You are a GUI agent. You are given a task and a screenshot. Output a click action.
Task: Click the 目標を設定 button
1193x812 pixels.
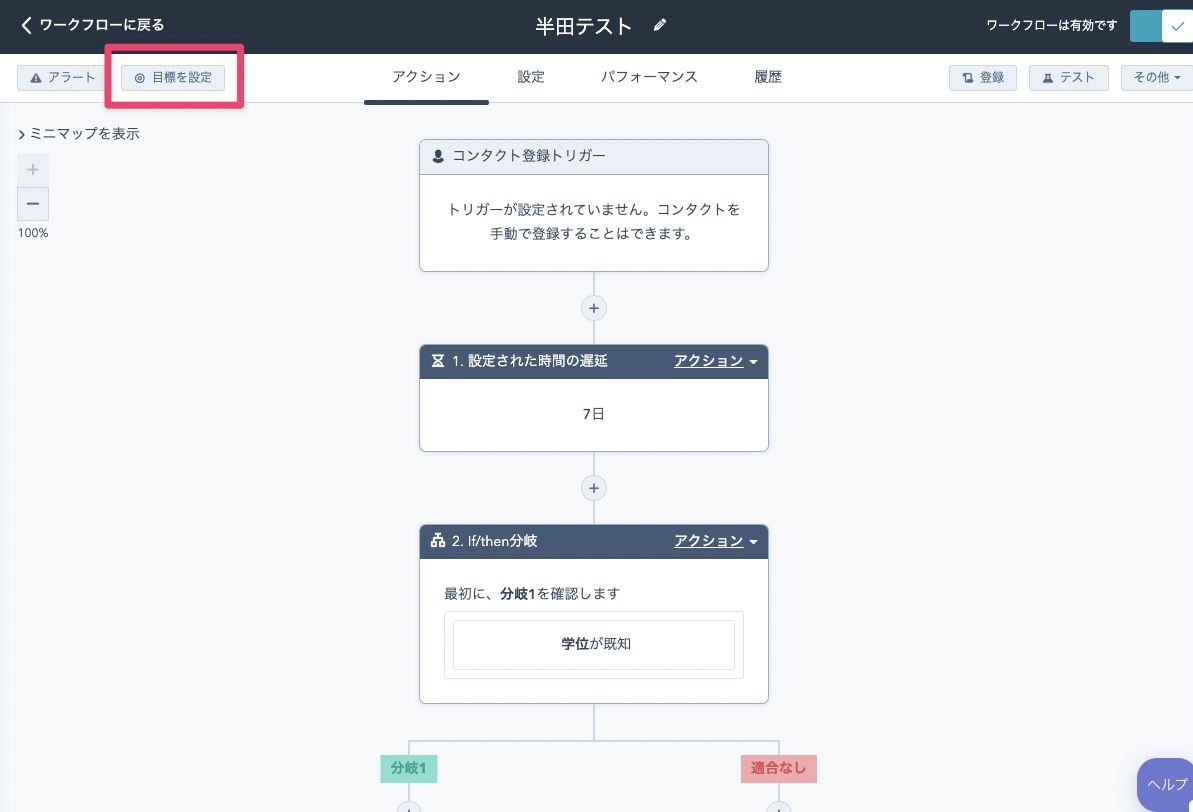[174, 77]
